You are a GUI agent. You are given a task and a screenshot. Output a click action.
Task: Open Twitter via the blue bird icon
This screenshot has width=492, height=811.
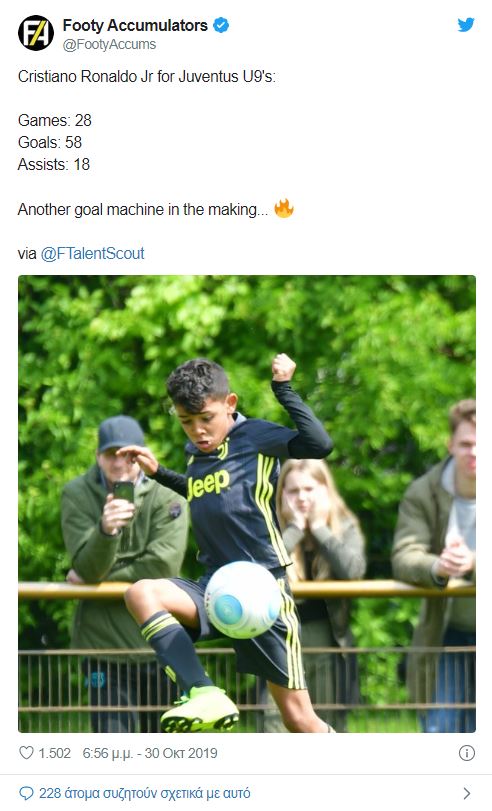465,24
